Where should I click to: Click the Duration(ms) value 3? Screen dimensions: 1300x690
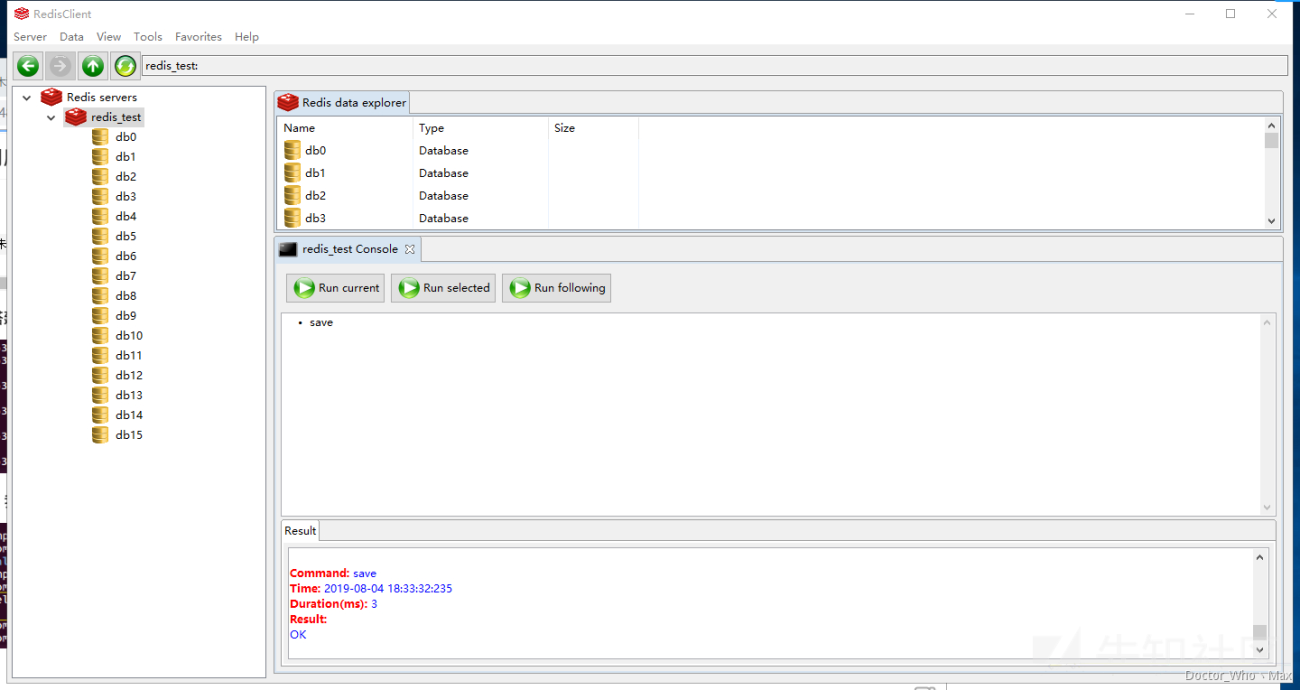pyautogui.click(x=374, y=604)
